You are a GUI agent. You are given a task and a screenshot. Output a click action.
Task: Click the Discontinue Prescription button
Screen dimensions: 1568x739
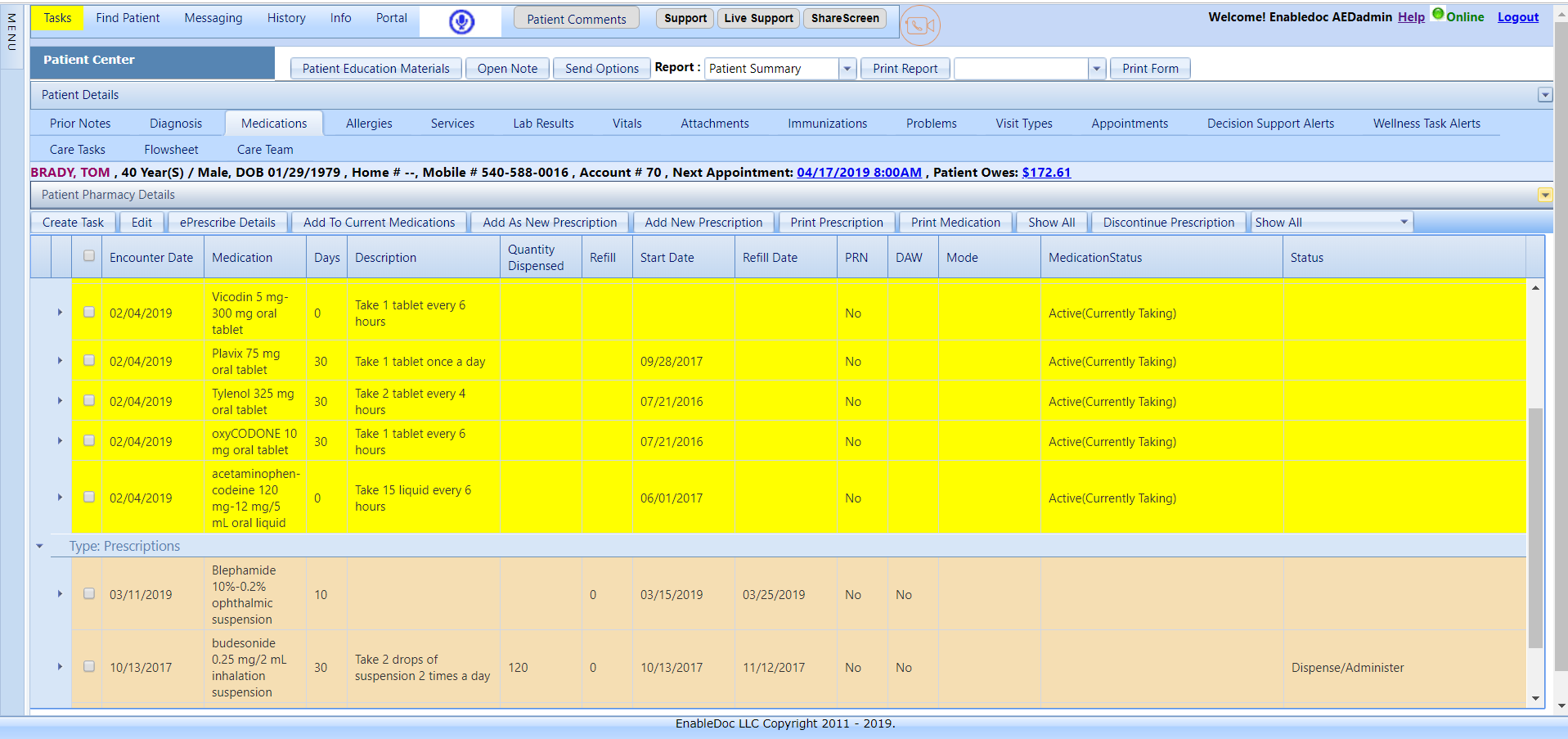[x=1169, y=223]
